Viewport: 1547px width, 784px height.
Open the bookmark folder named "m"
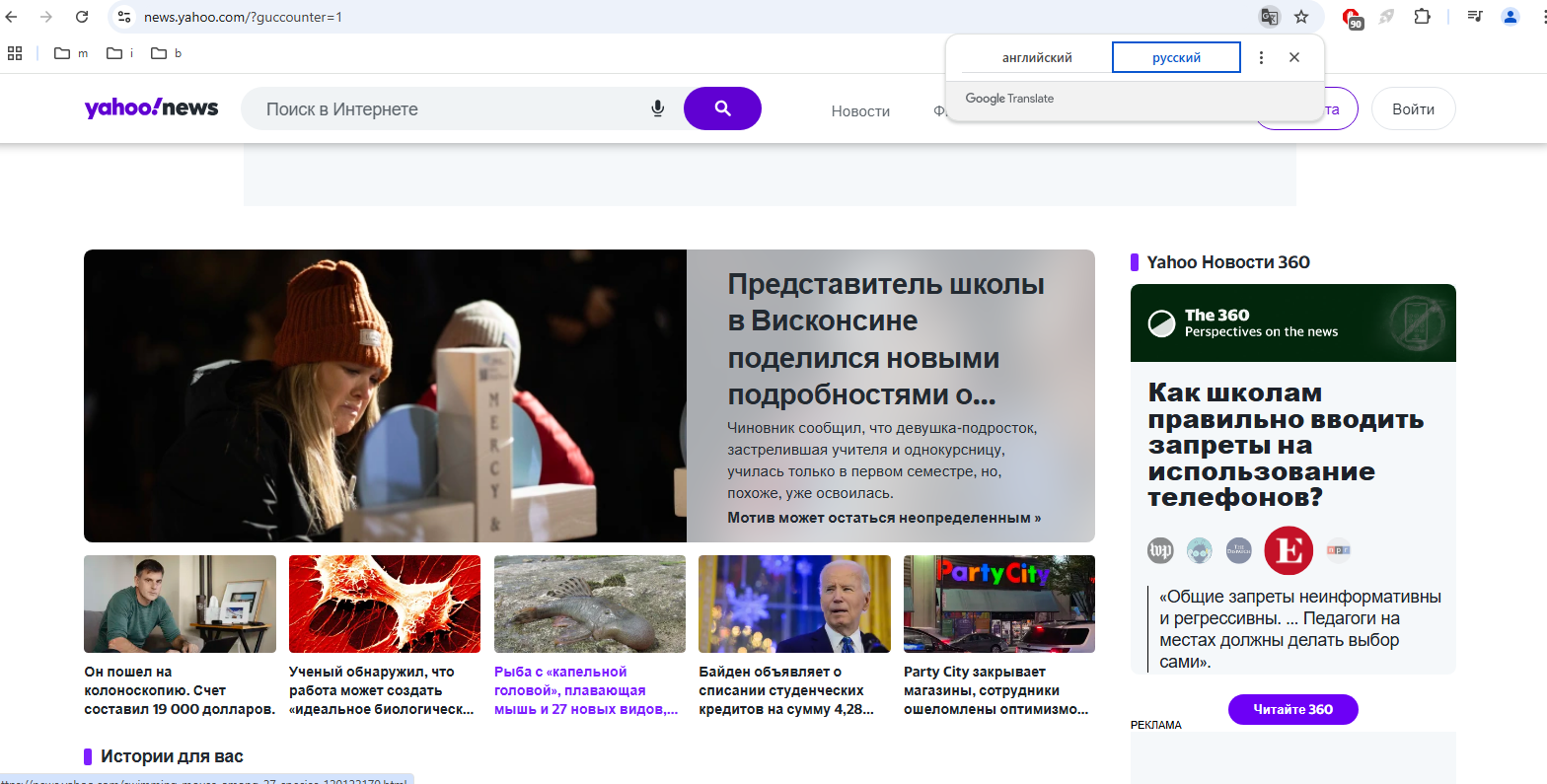(x=71, y=53)
